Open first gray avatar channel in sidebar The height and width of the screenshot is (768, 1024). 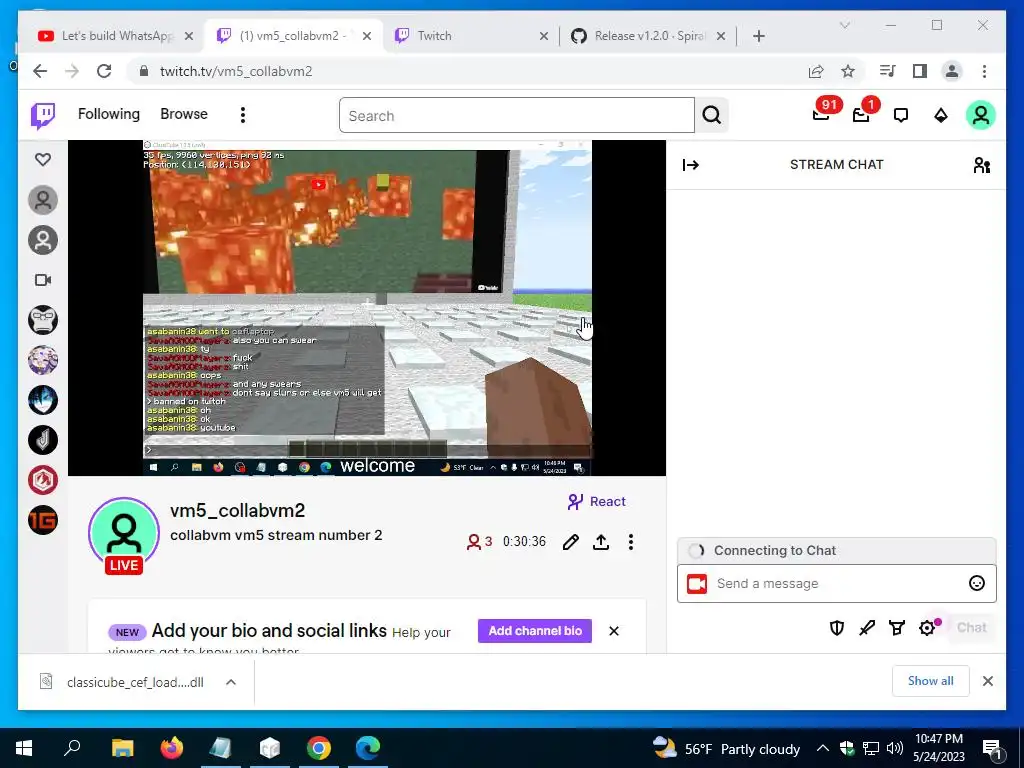[43, 200]
